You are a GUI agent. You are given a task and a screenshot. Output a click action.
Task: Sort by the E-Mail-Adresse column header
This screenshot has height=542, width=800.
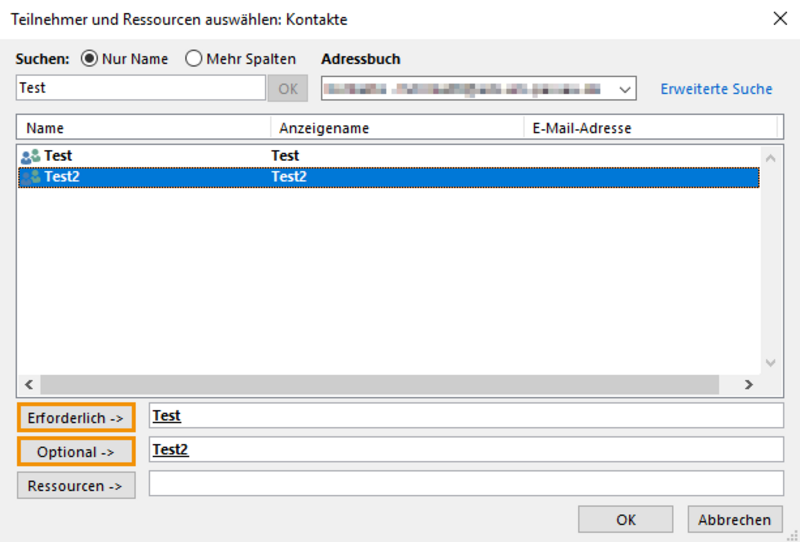click(651, 128)
